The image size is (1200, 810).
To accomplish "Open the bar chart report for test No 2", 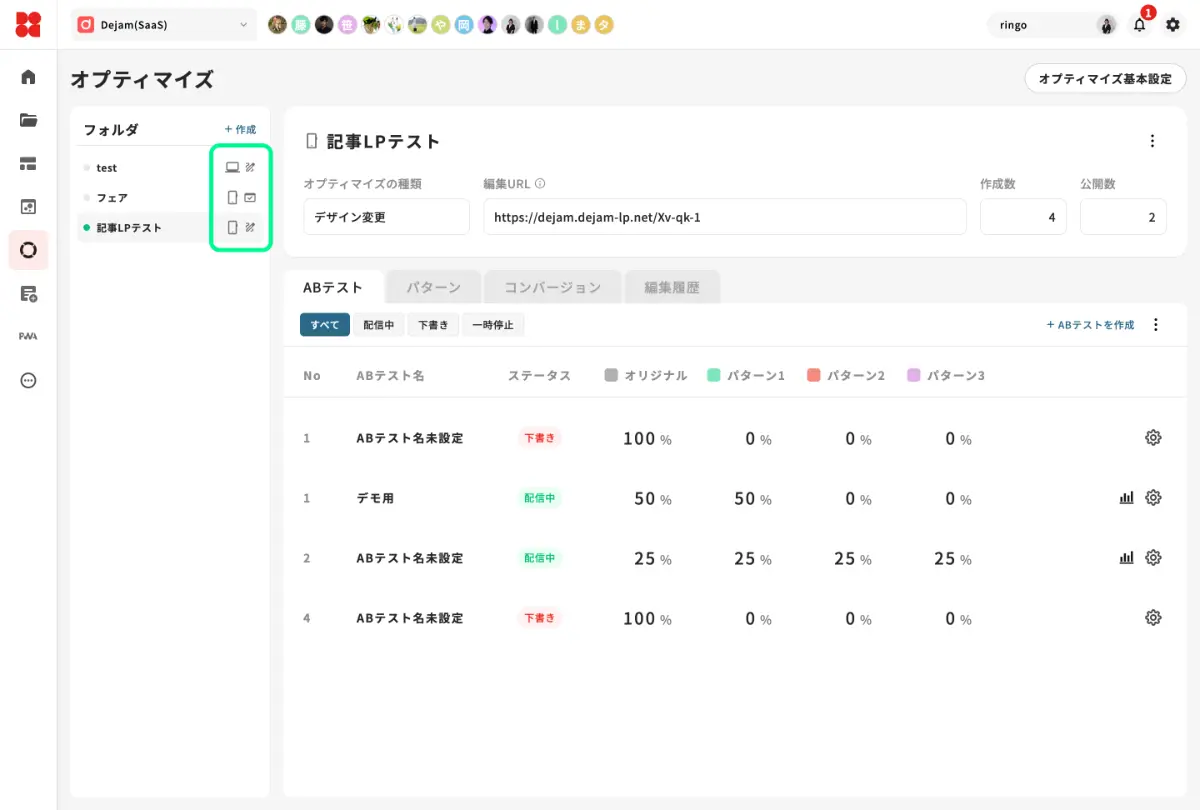I will (x=1126, y=557).
